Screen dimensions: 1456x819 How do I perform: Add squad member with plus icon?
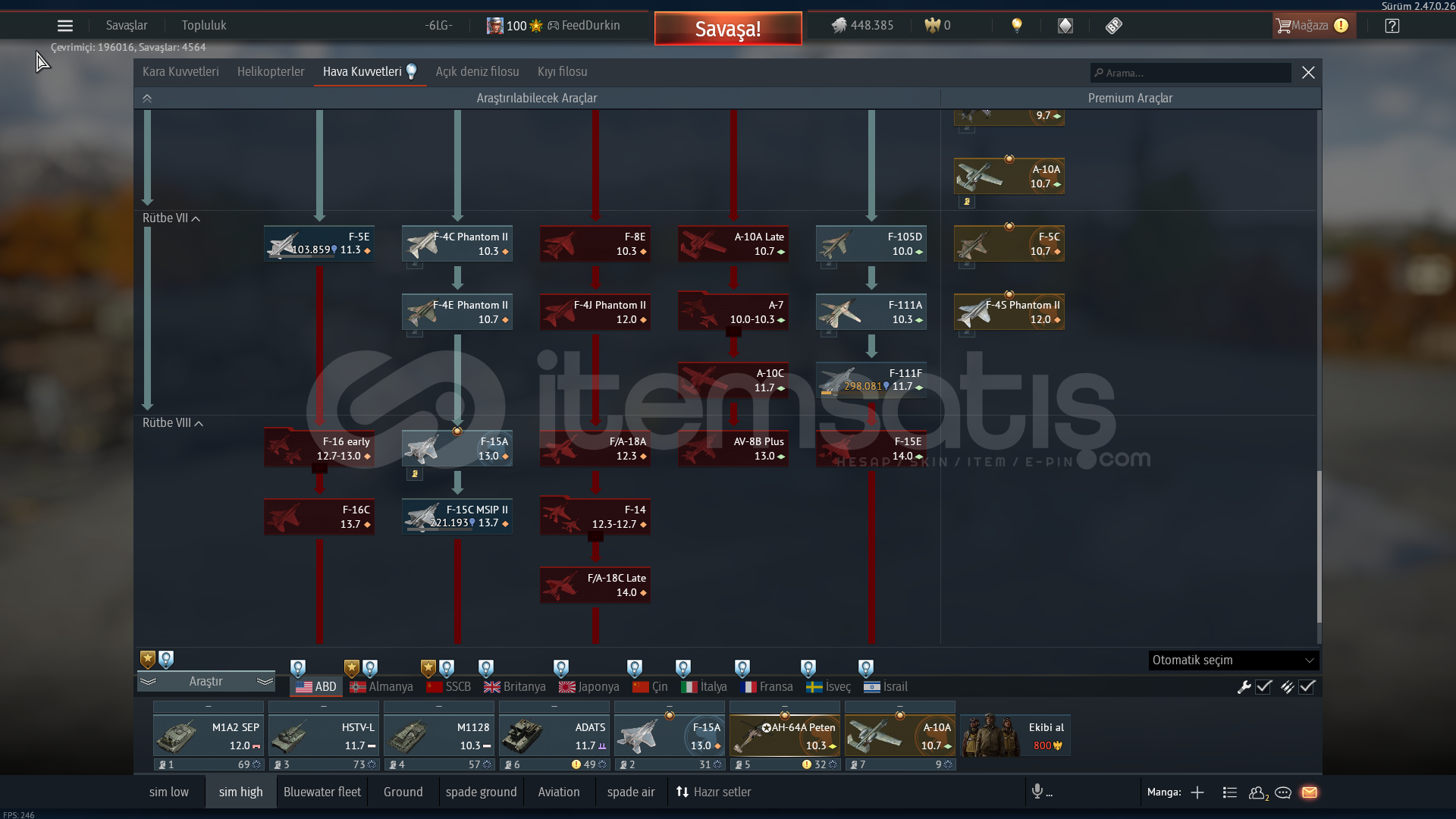tap(1197, 792)
